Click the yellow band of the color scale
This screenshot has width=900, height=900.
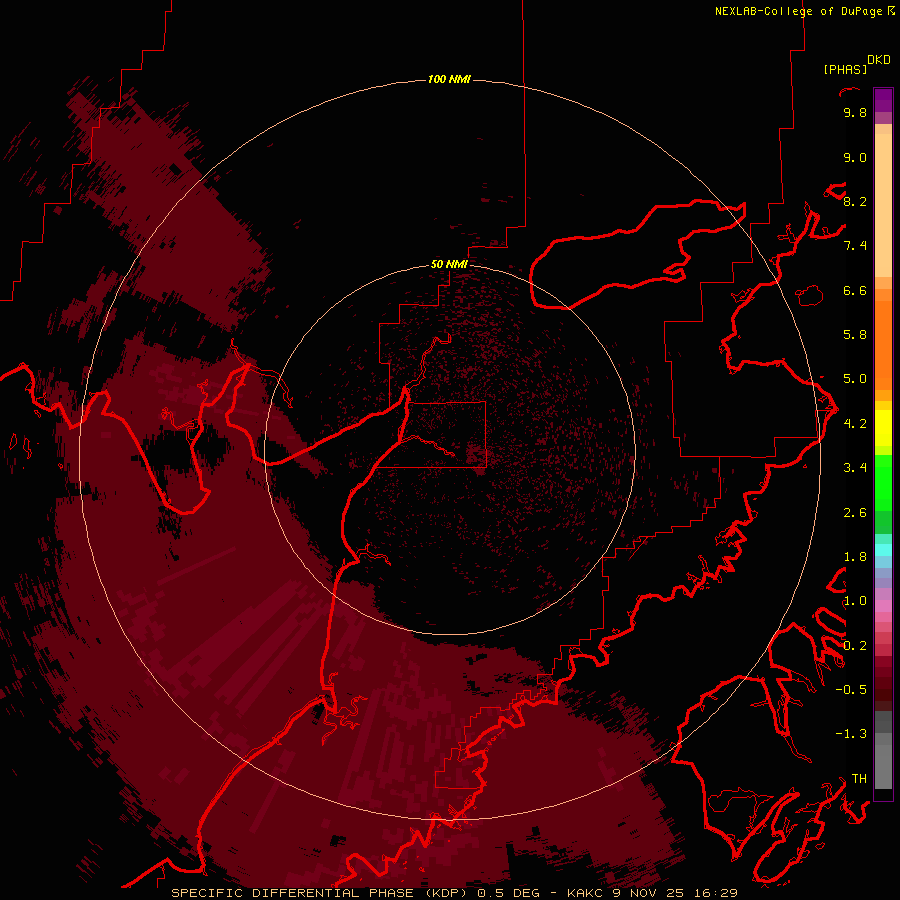click(x=883, y=428)
